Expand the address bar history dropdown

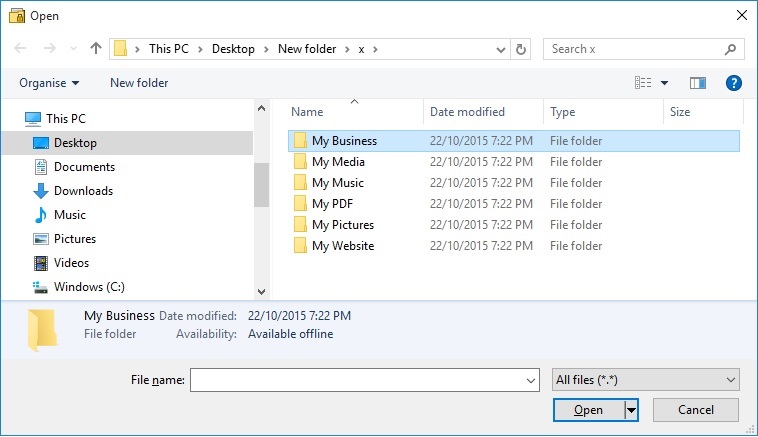501,49
